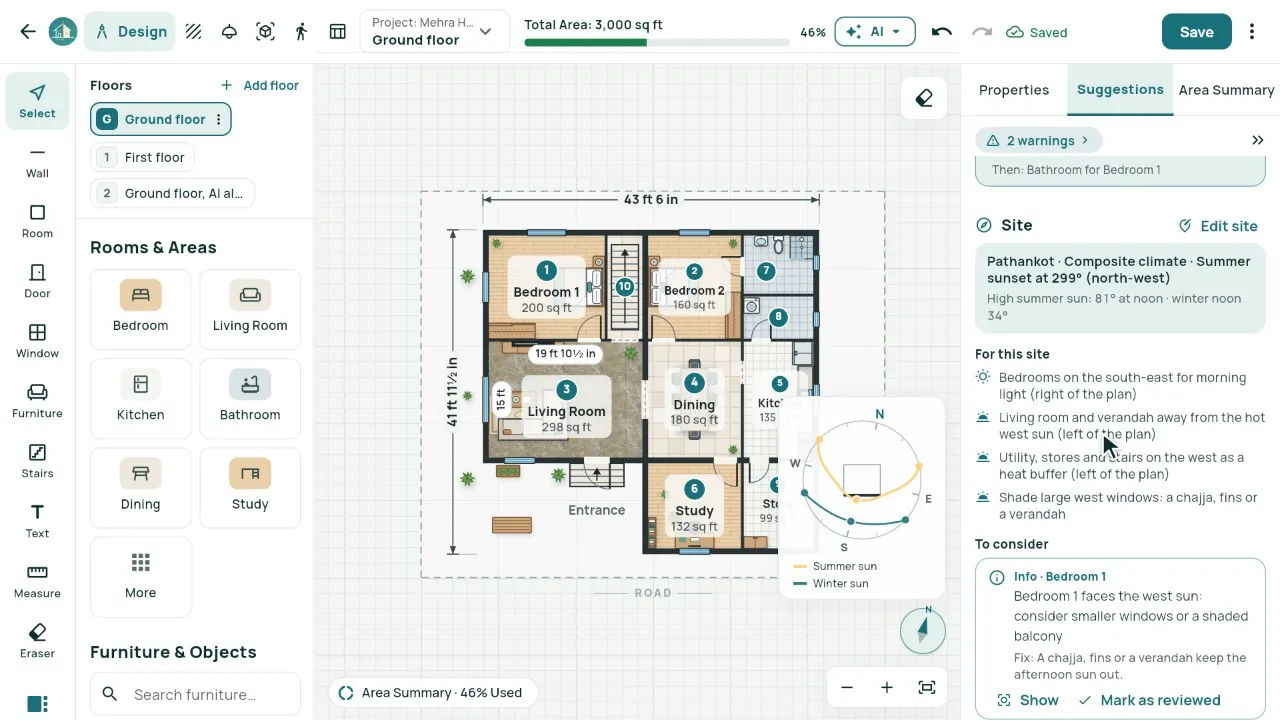Select the Window tool
Image resolution: width=1280 pixels, height=720 pixels.
(x=37, y=341)
